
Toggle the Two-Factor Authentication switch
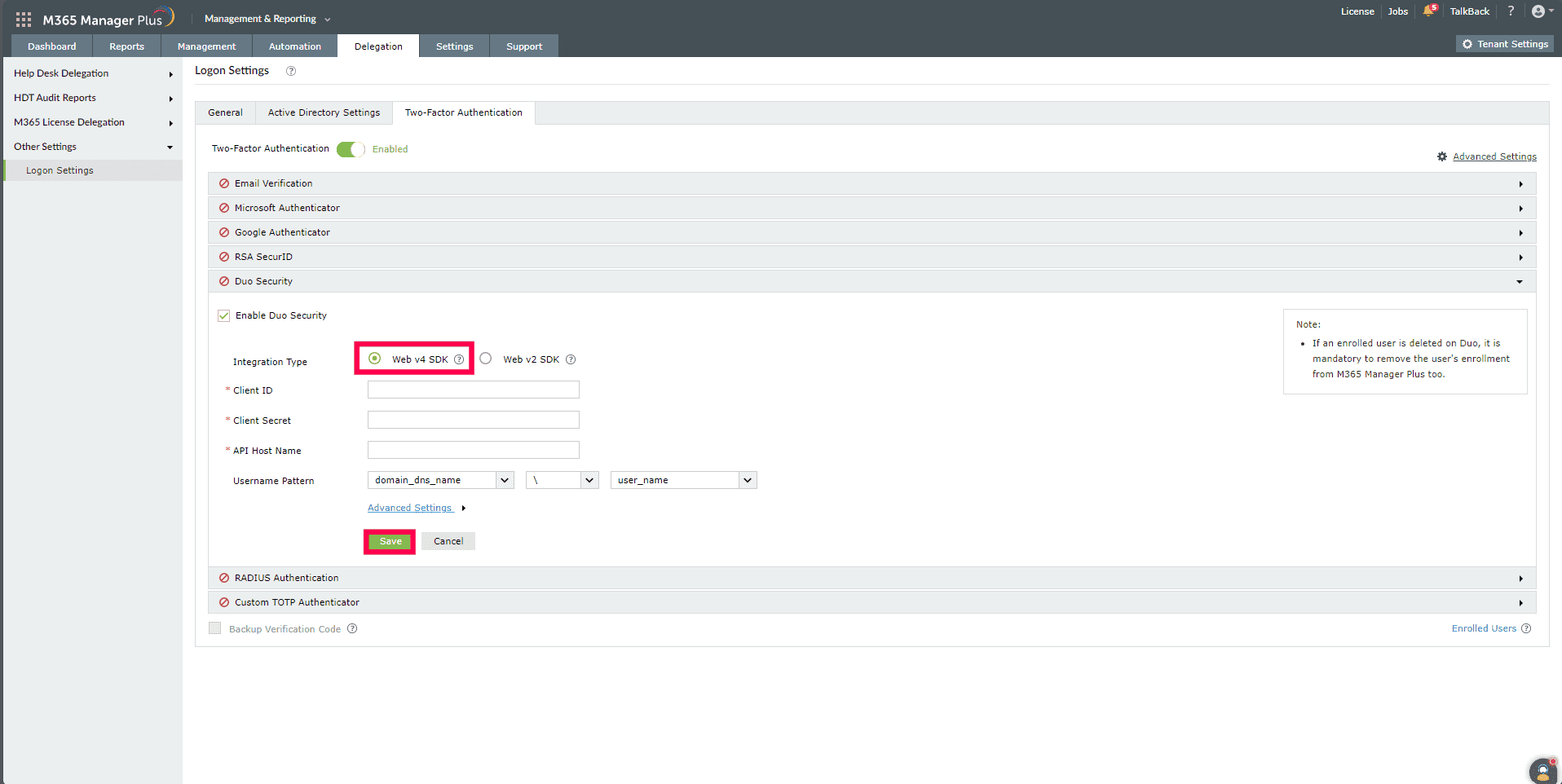coord(351,149)
